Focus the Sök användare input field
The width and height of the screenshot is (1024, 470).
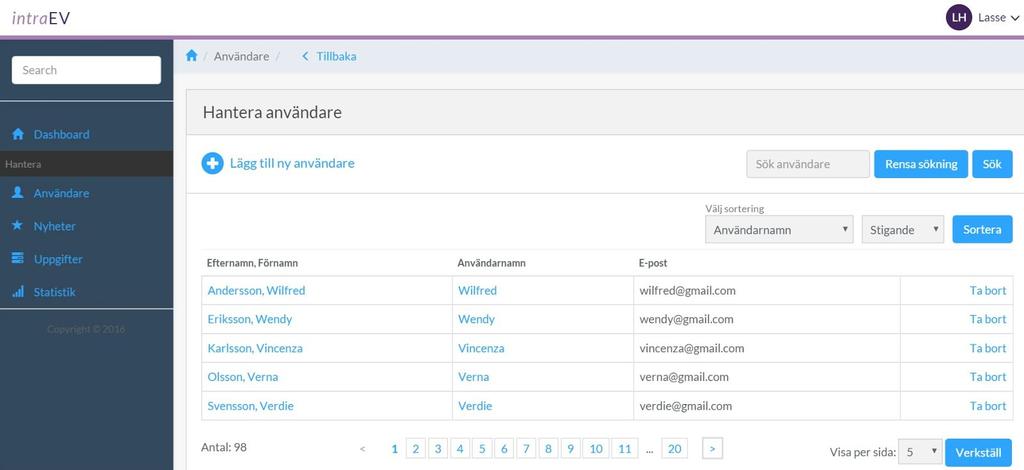pyautogui.click(x=808, y=164)
